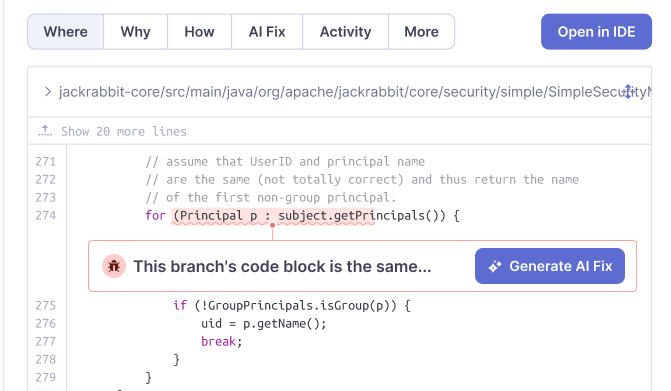Switch to the Where tab
Screen dimensions: 671x391
tap(65, 32)
